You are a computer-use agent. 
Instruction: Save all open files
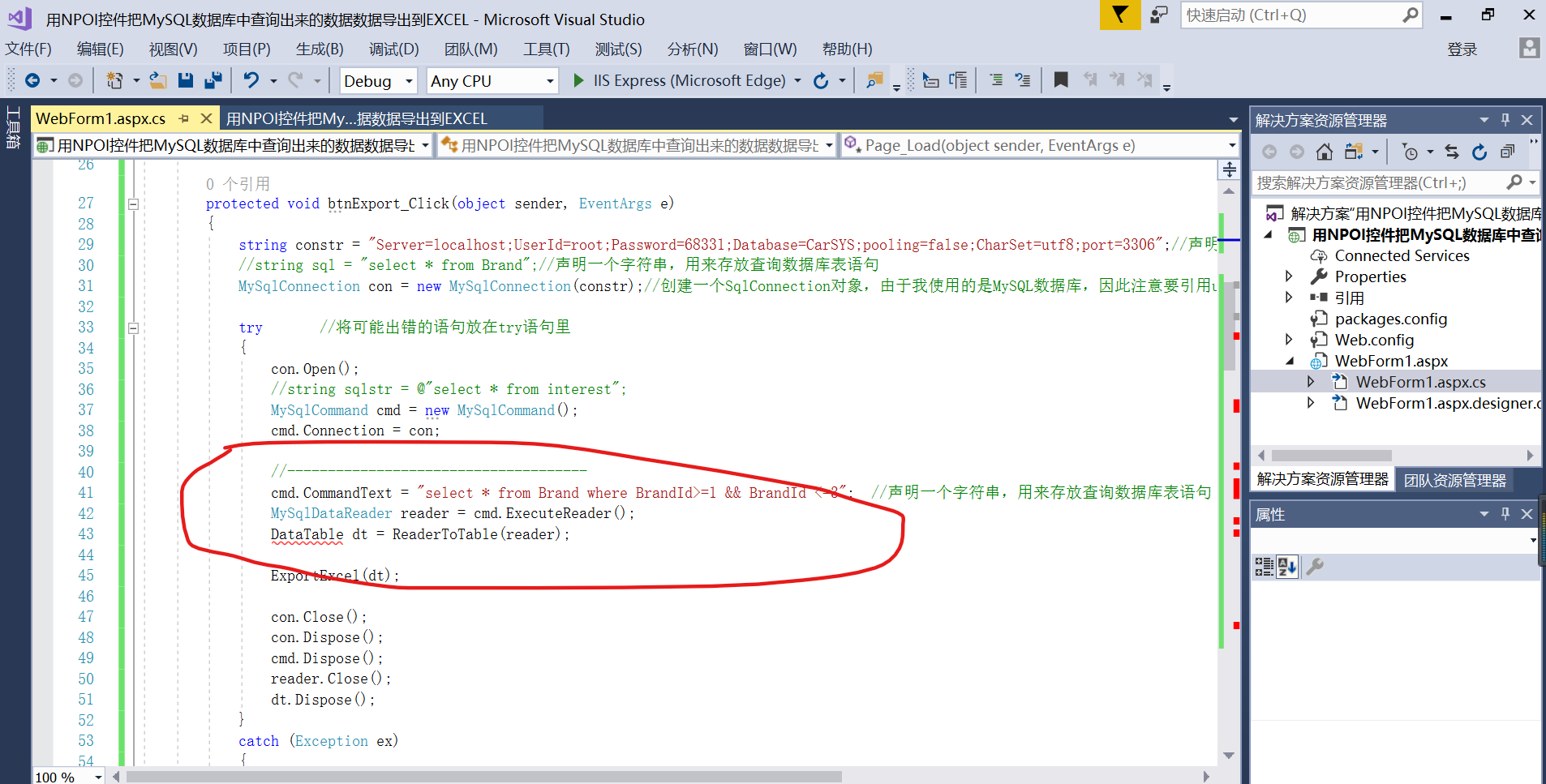[213, 80]
